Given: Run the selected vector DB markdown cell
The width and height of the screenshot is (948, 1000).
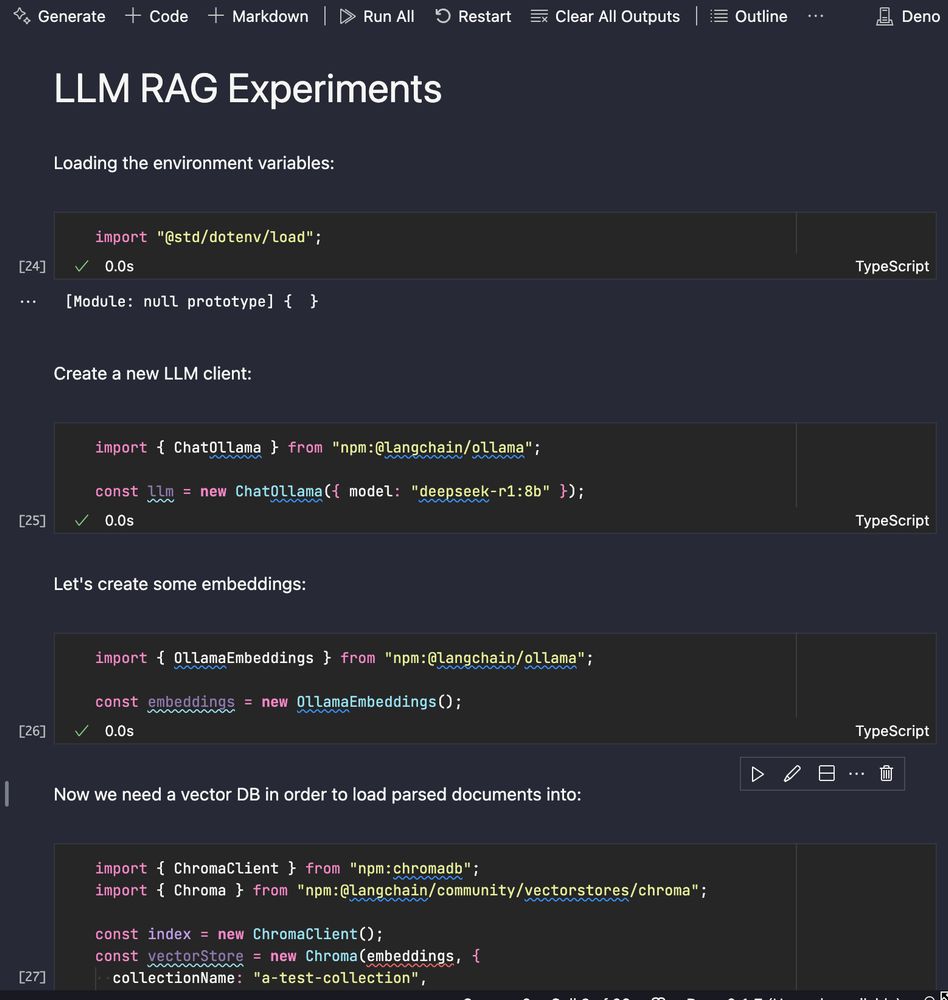Looking at the screenshot, I should click(x=757, y=774).
